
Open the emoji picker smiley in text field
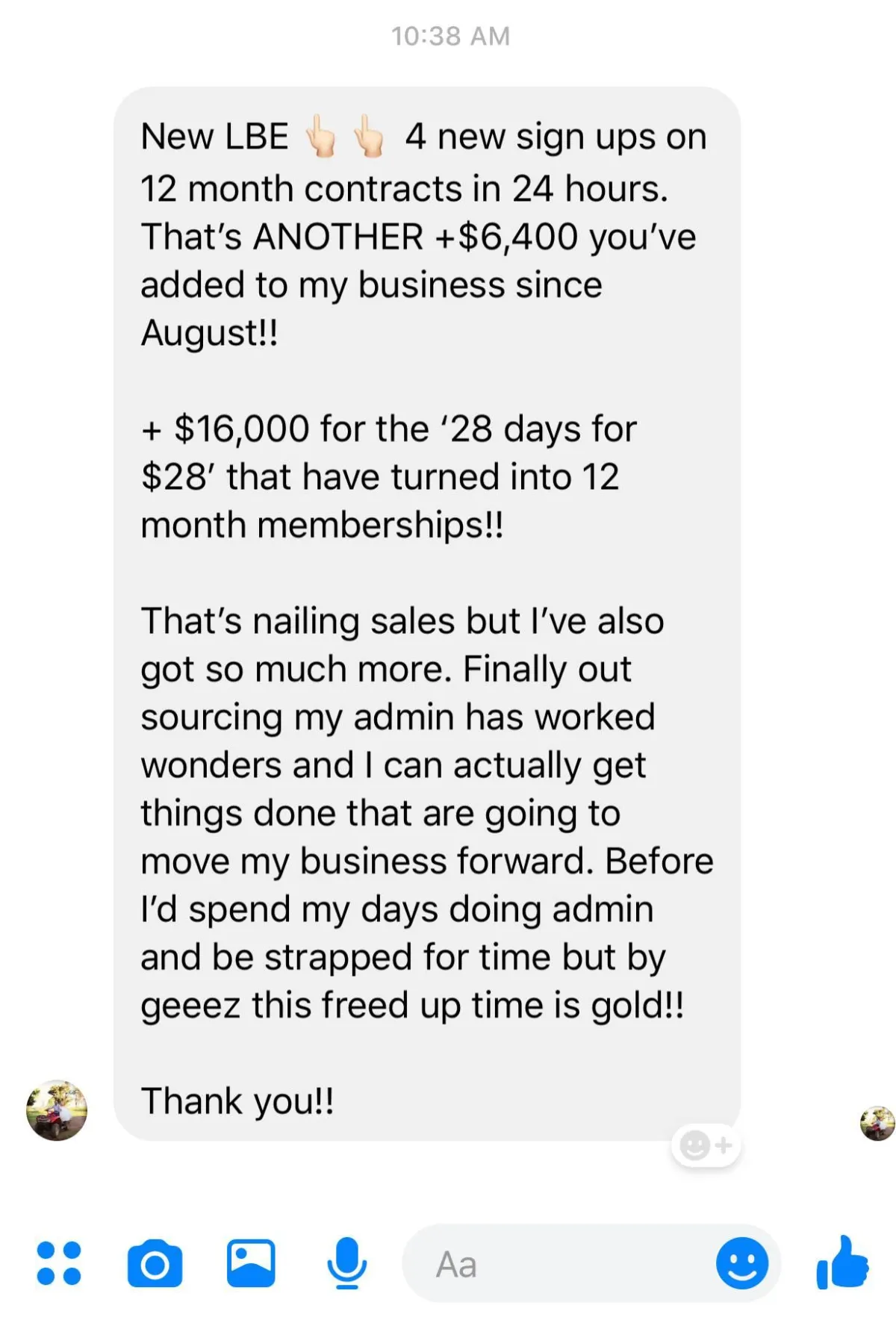point(741,1263)
